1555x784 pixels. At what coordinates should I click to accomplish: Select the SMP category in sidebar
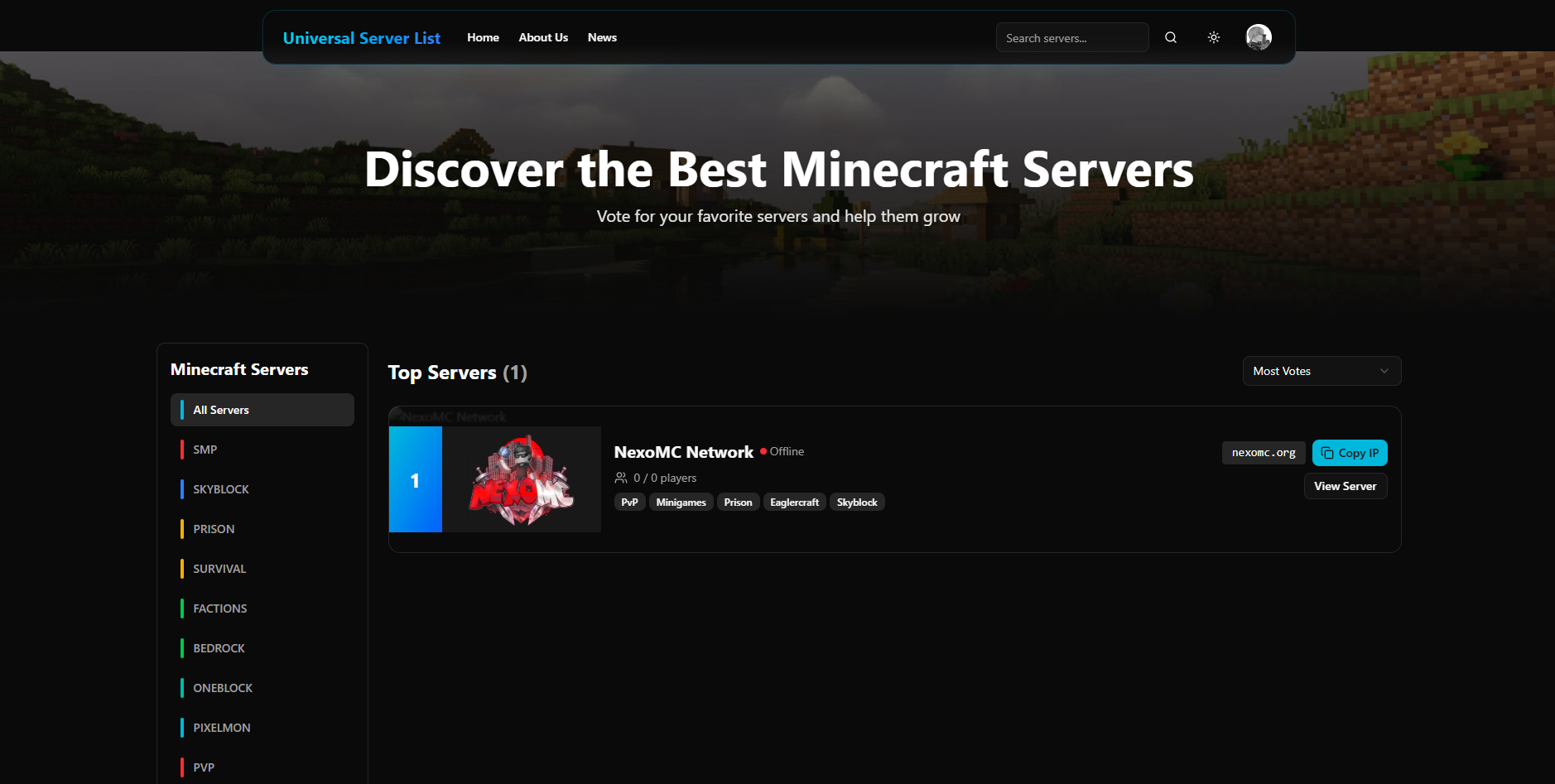pos(205,450)
